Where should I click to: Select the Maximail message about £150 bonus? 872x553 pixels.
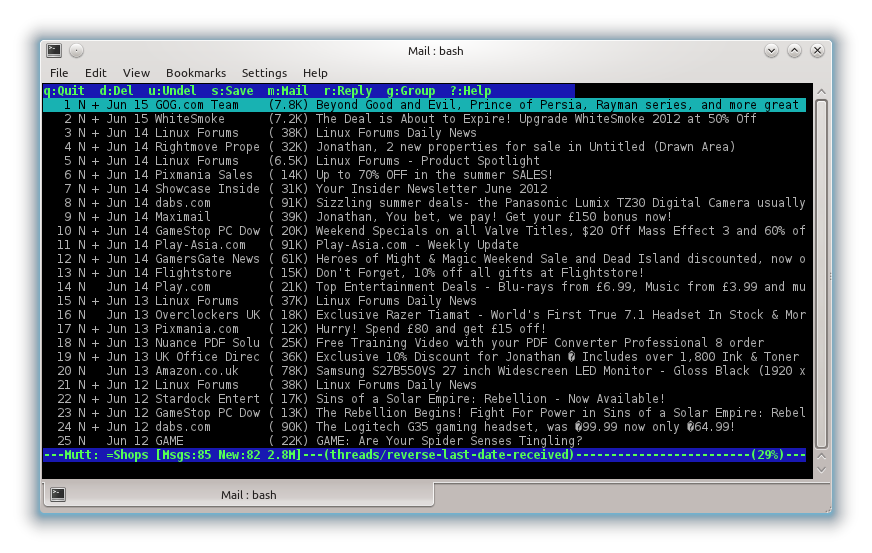point(424,216)
